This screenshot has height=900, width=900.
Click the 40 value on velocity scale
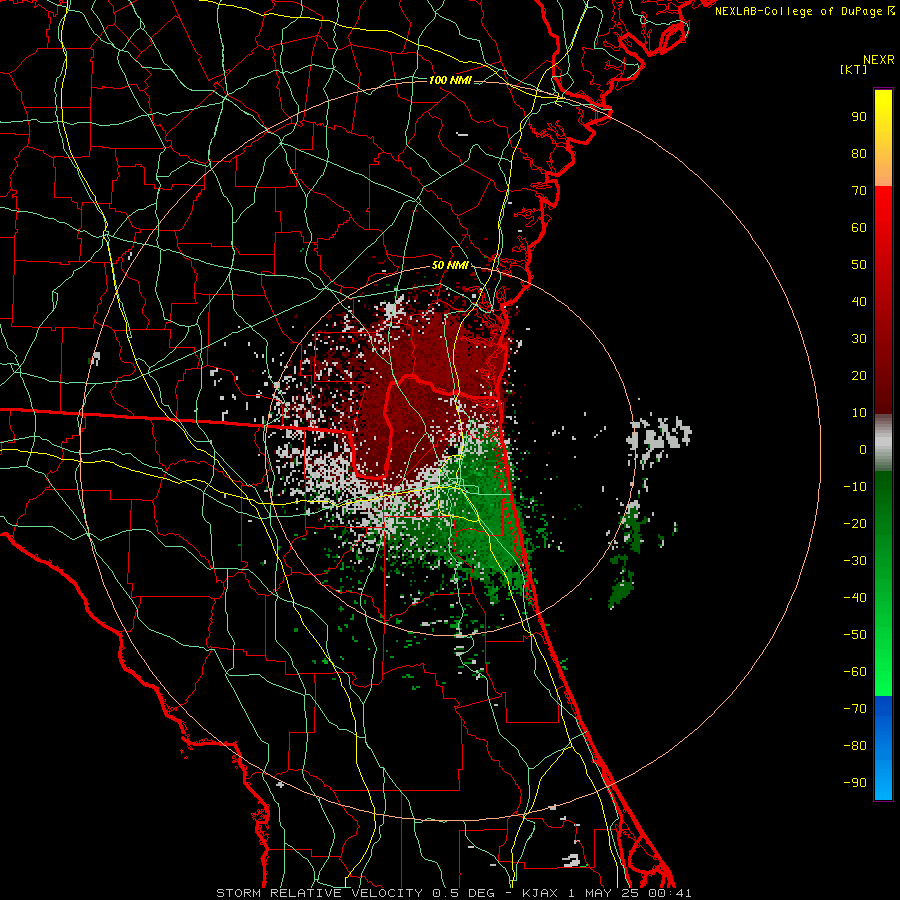(x=859, y=302)
